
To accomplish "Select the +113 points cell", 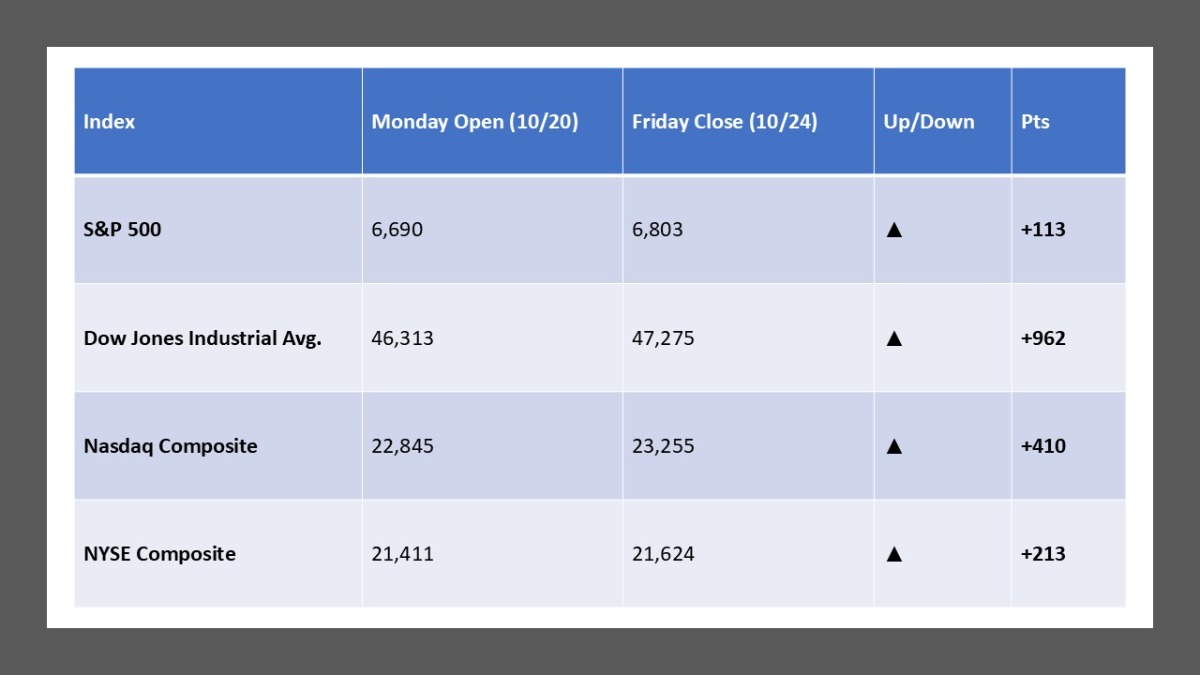I will click(x=1043, y=230).
